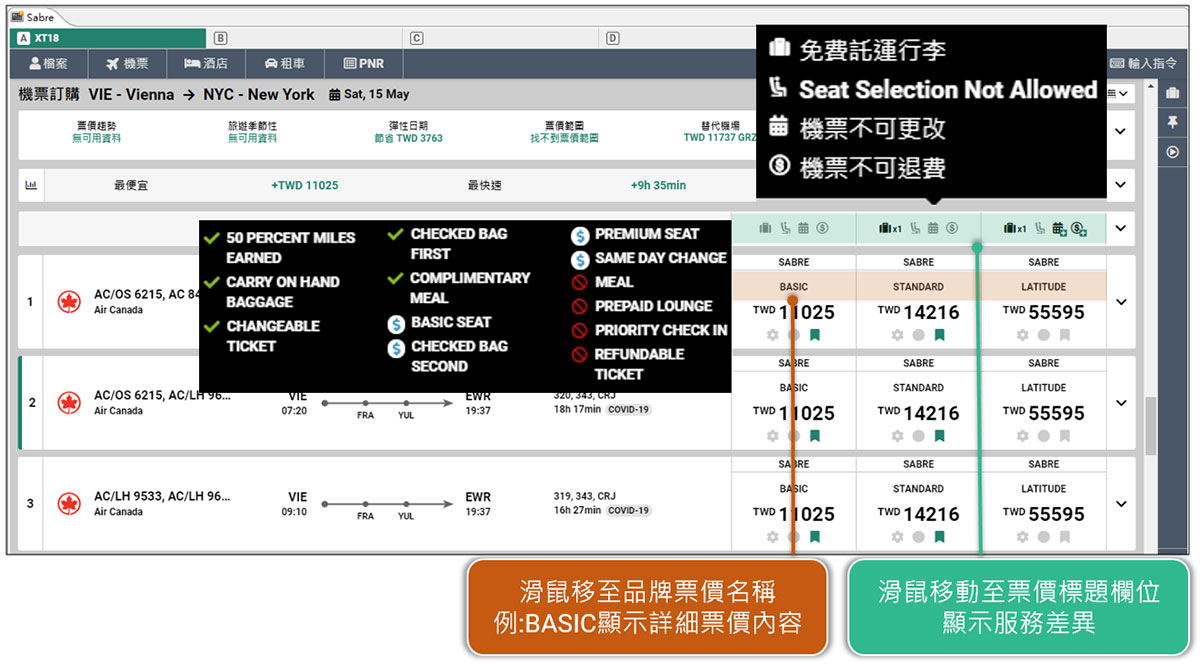The height and width of the screenshot is (667, 1200).
Task: Click the Air Canada logo in itinerary 2
Action: tap(69, 403)
